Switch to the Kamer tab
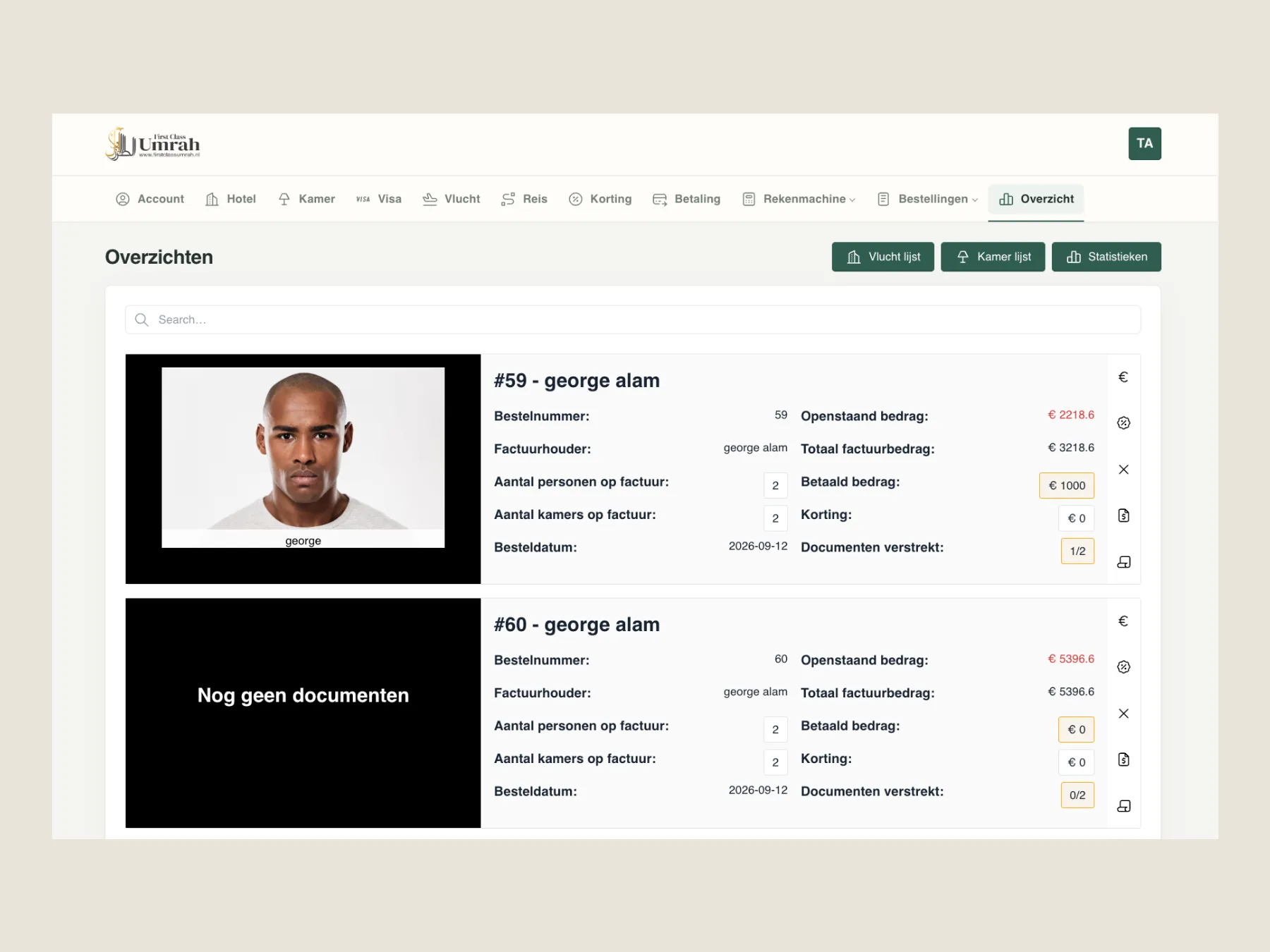 (306, 199)
